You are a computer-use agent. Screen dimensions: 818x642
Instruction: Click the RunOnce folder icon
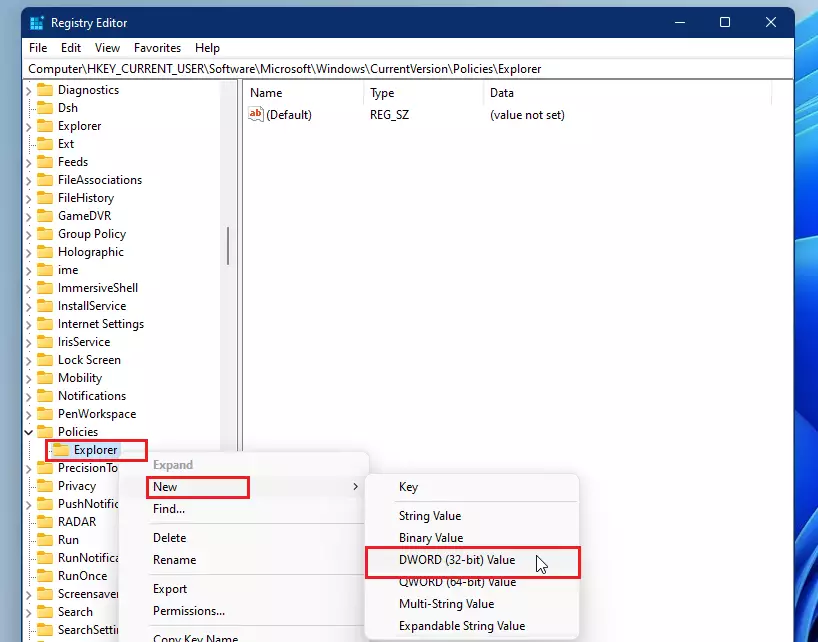(x=45, y=576)
